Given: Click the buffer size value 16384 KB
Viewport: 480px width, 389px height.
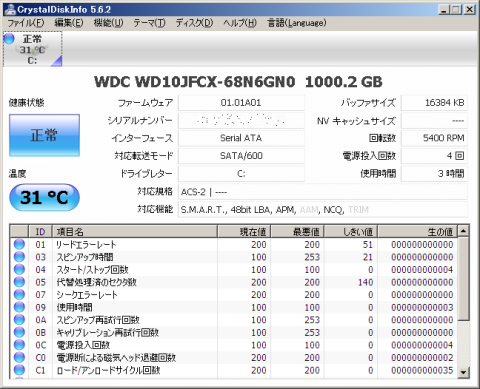Looking at the screenshot, I should click(434, 103).
